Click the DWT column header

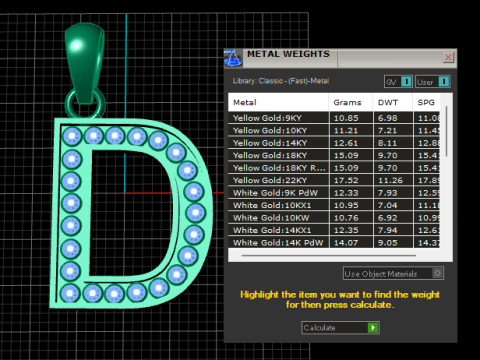392,102
